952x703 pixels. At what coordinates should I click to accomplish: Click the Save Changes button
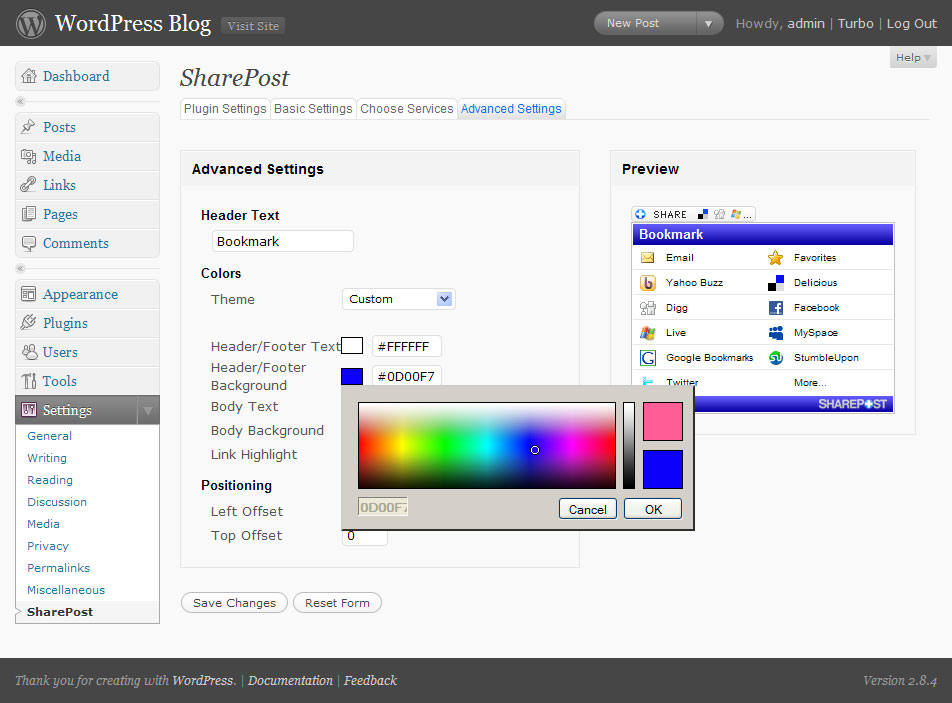234,603
